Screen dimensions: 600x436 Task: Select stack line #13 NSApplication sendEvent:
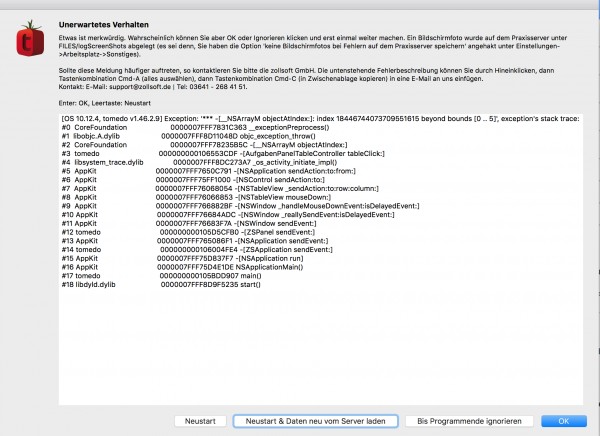coord(195,241)
